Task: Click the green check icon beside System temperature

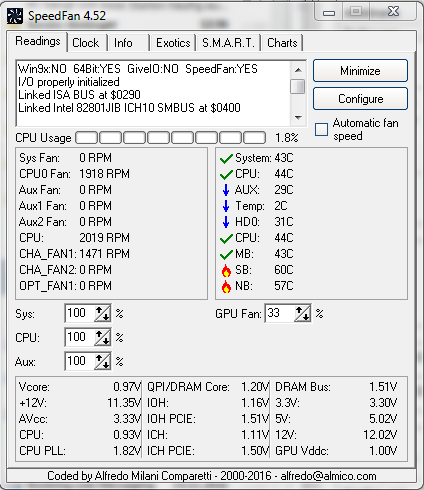Action: 226,159
